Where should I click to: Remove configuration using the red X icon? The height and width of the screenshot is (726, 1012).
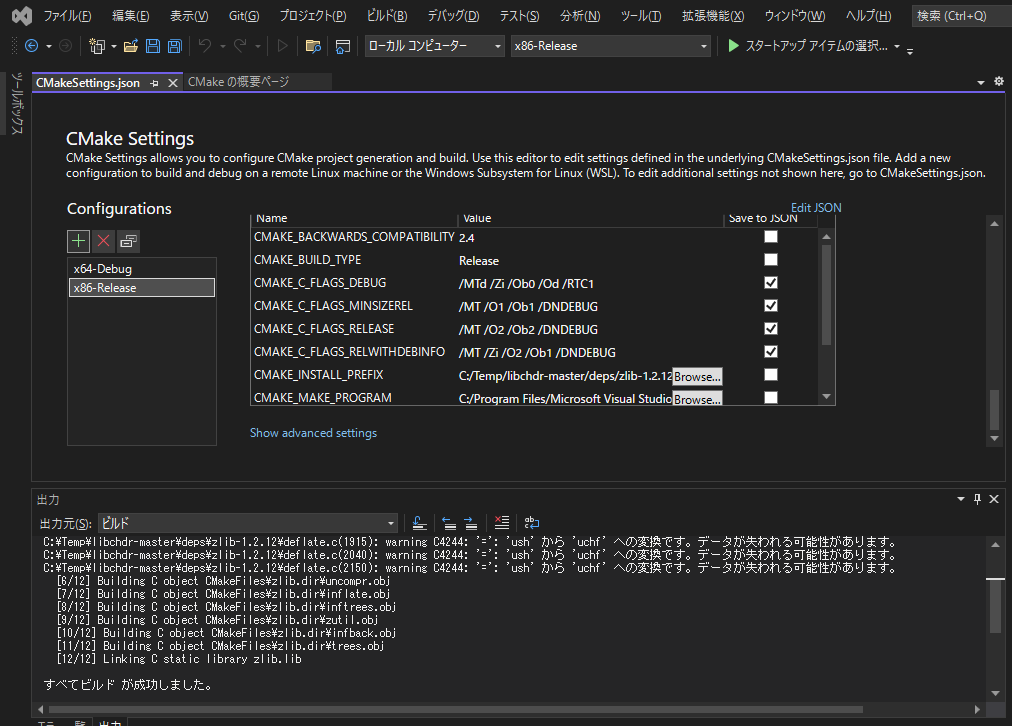tap(103, 240)
